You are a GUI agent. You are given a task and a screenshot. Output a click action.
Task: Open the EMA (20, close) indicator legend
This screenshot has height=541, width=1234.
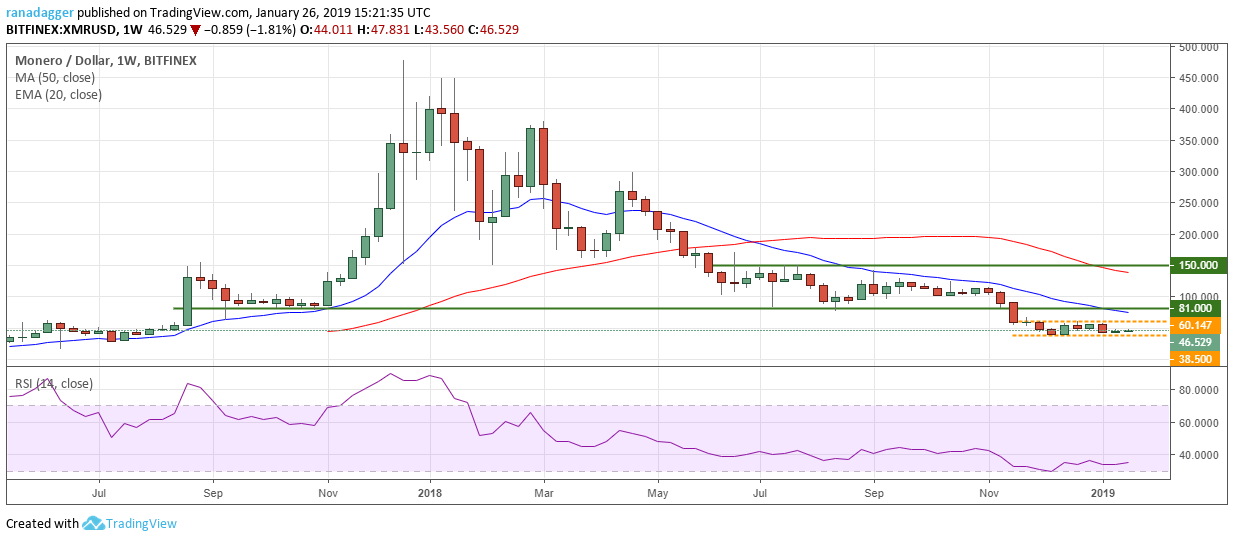(x=58, y=95)
